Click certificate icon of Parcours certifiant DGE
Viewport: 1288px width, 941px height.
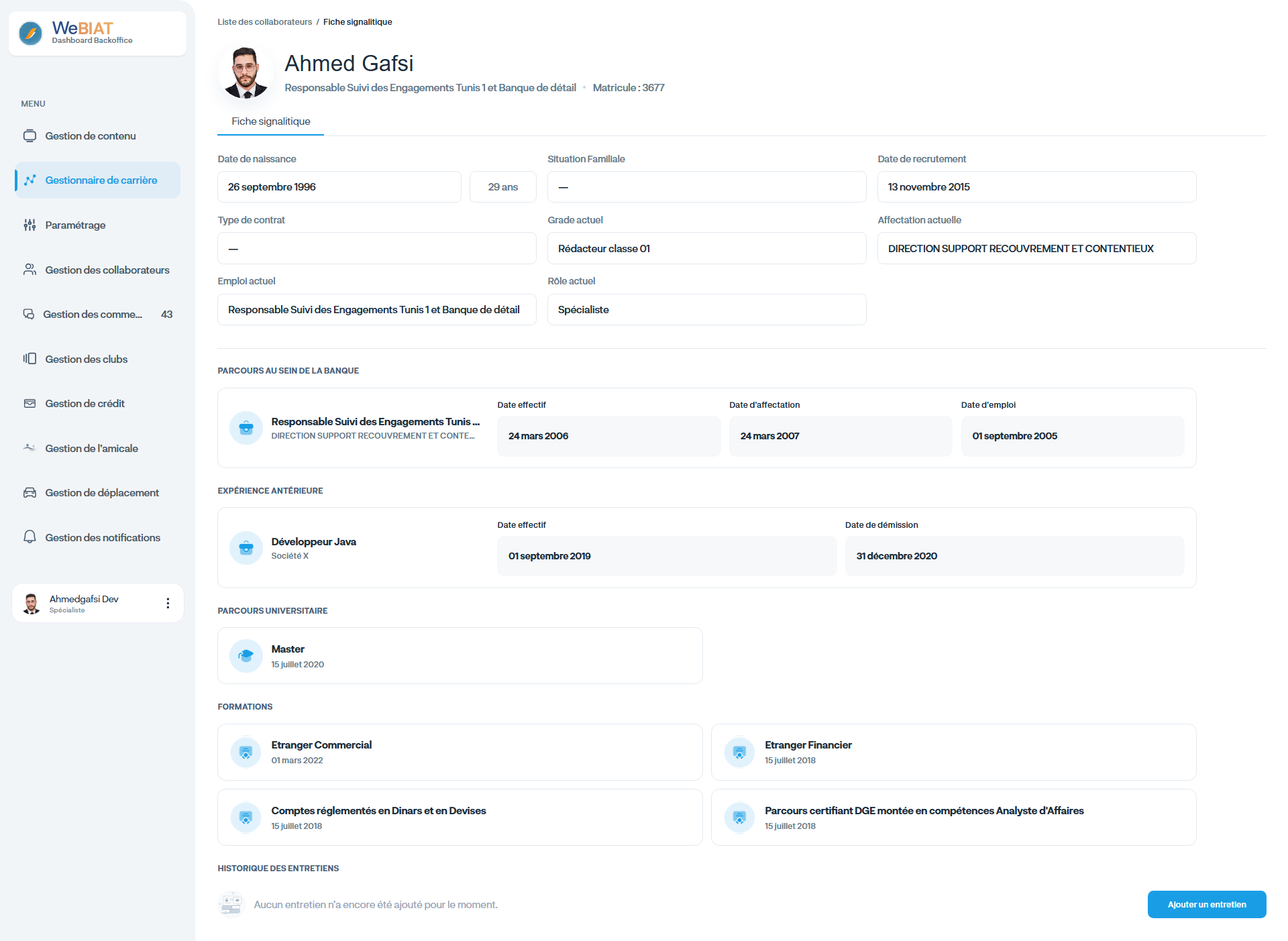click(740, 817)
